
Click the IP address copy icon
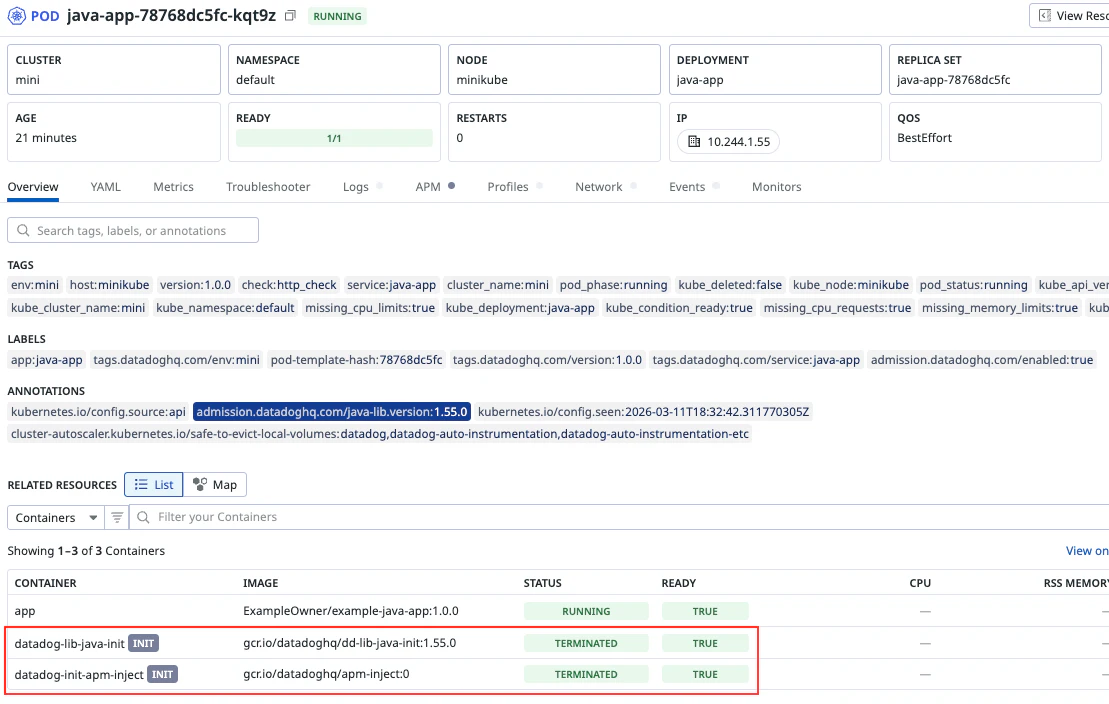[x=694, y=142]
